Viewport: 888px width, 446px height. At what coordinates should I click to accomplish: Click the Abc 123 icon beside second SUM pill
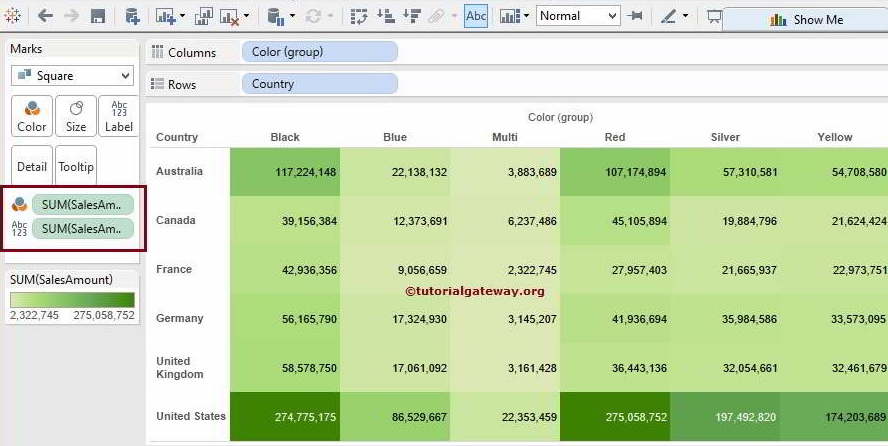tap(19, 229)
